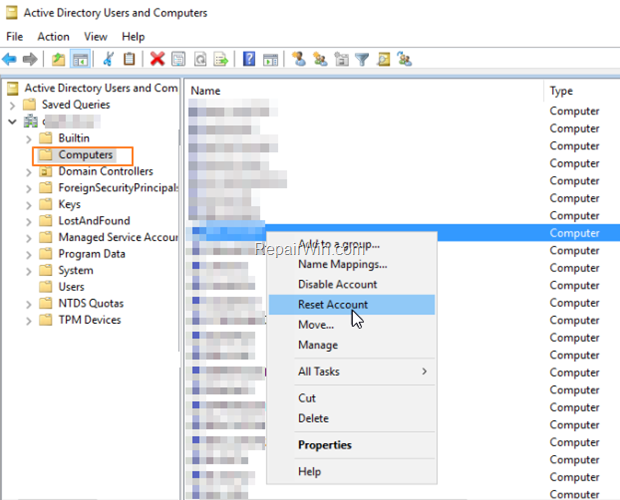Expand the NTDS Quotas container
This screenshot has width=620, height=500.
coord(28,304)
